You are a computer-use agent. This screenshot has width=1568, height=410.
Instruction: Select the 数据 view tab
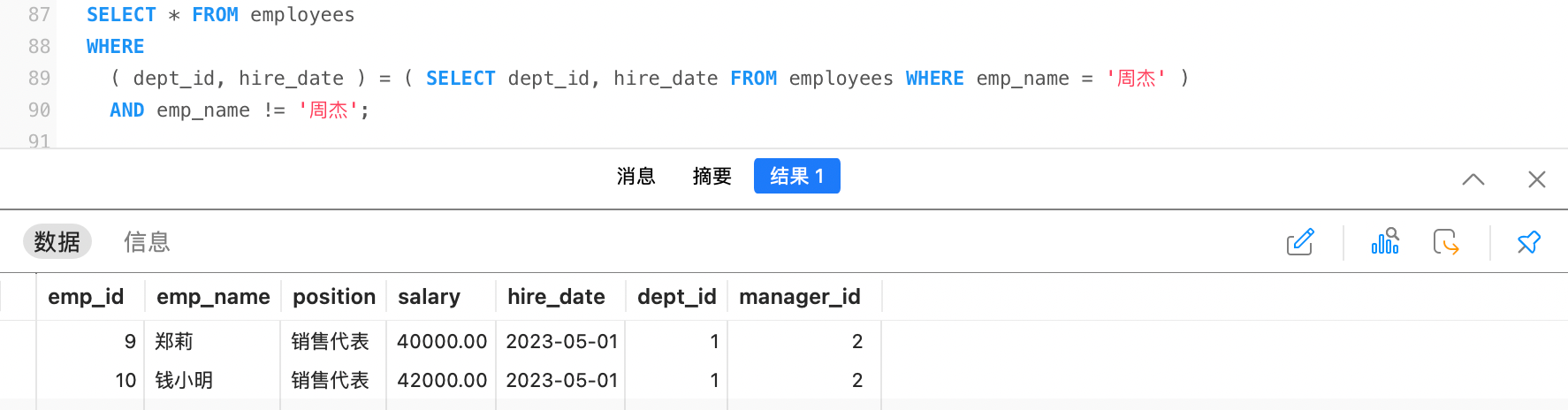[57, 241]
